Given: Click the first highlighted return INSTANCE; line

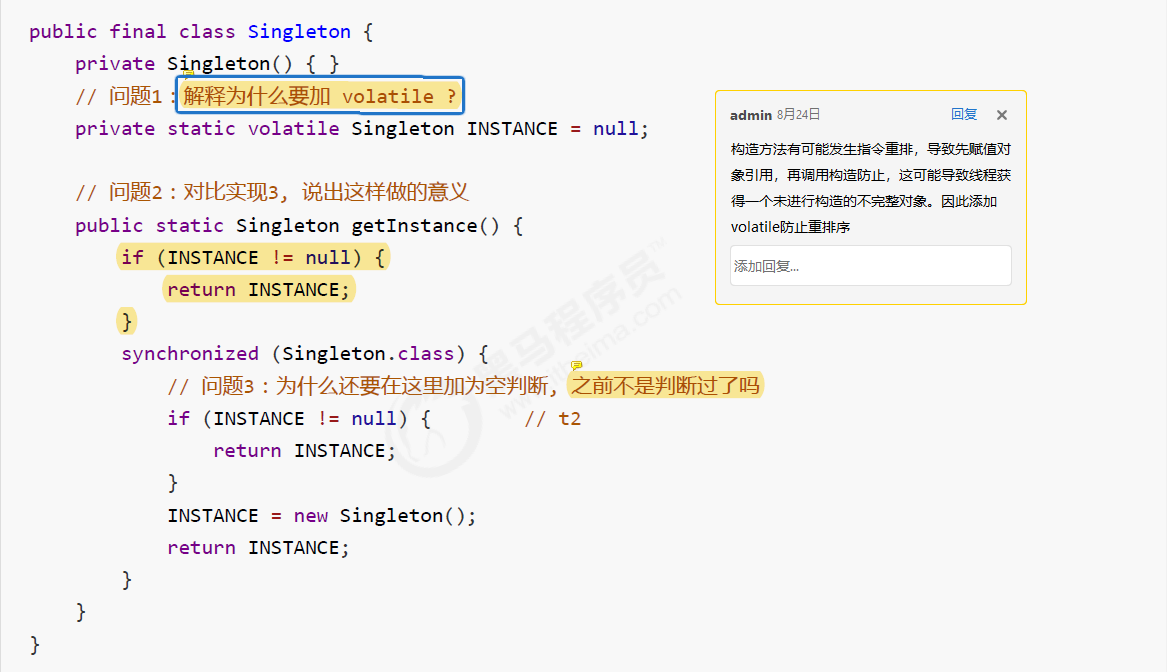Looking at the screenshot, I should [258, 289].
